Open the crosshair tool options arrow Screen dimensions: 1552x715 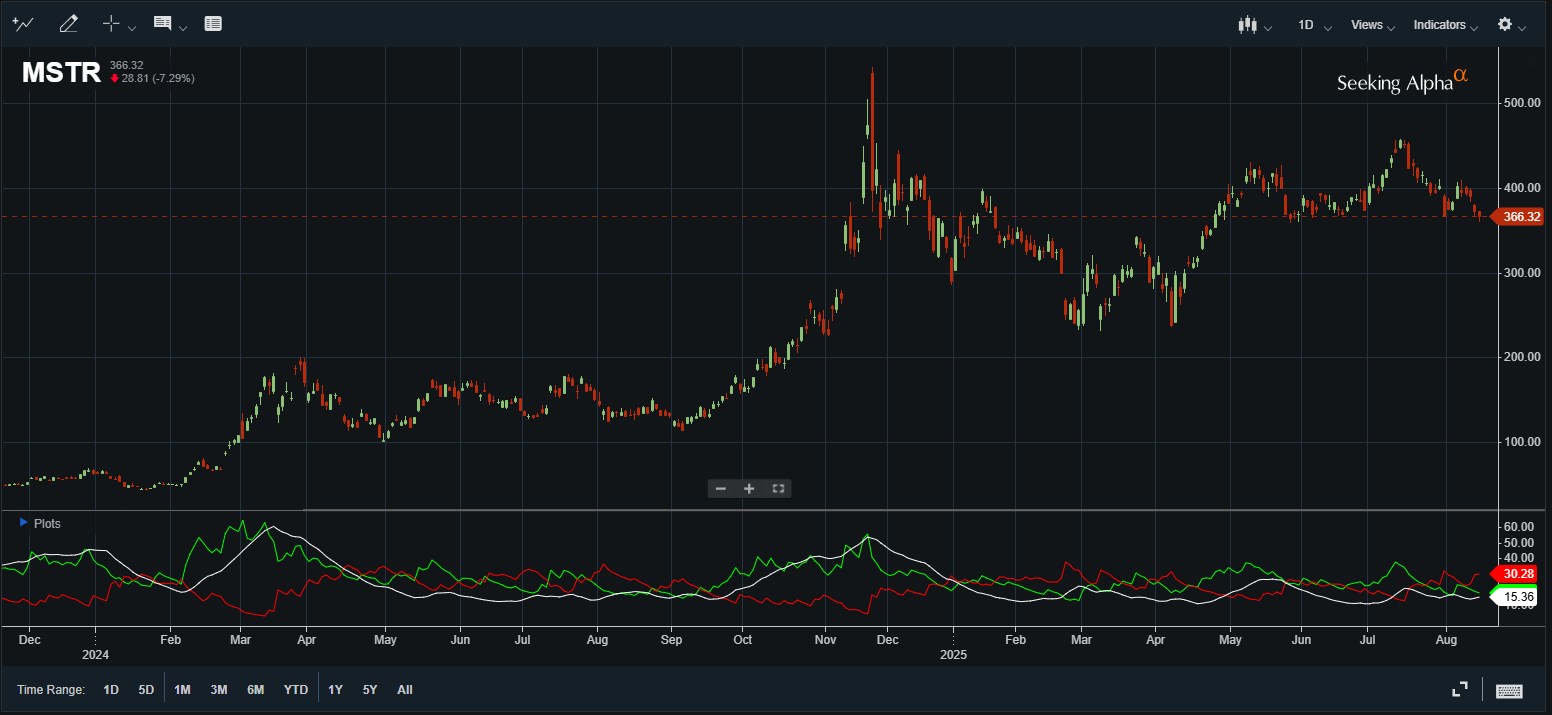pos(132,27)
